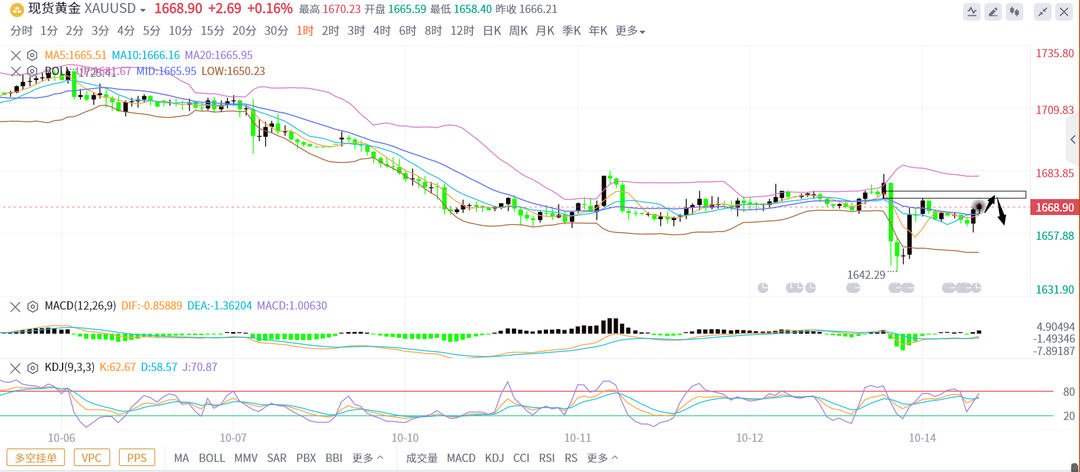1080x472 pixels.
Task: Activate the pencil drawing tool
Action: [994, 12]
